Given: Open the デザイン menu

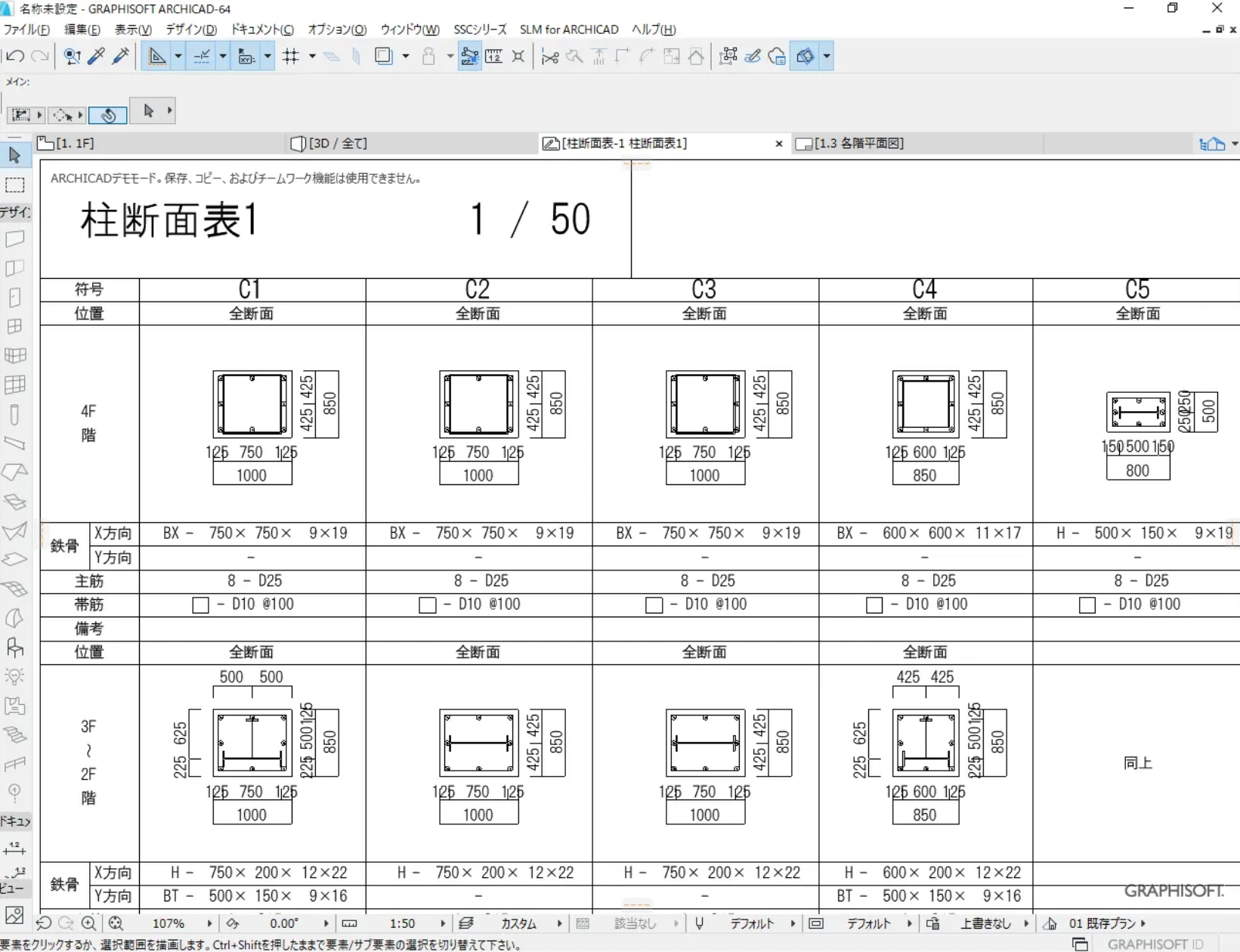Looking at the screenshot, I should (x=191, y=29).
